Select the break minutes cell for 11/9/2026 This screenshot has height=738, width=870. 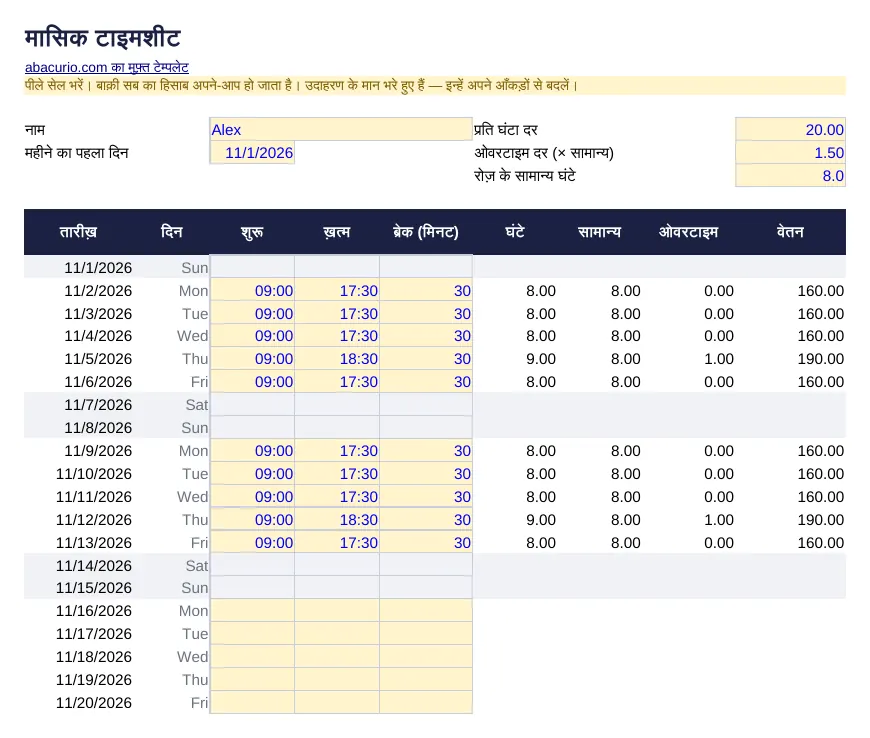(x=426, y=451)
